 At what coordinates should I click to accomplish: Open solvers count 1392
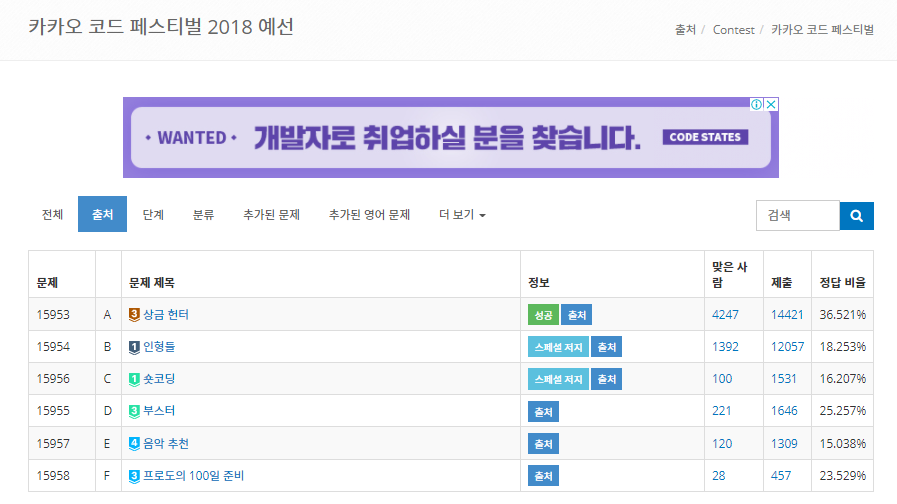(x=725, y=347)
